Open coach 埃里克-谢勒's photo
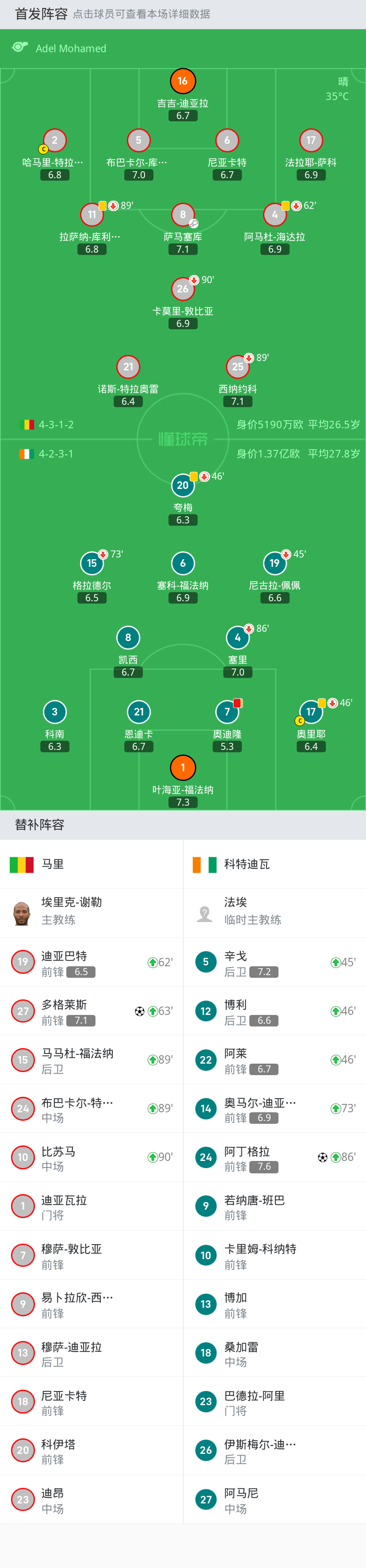 tap(22, 913)
